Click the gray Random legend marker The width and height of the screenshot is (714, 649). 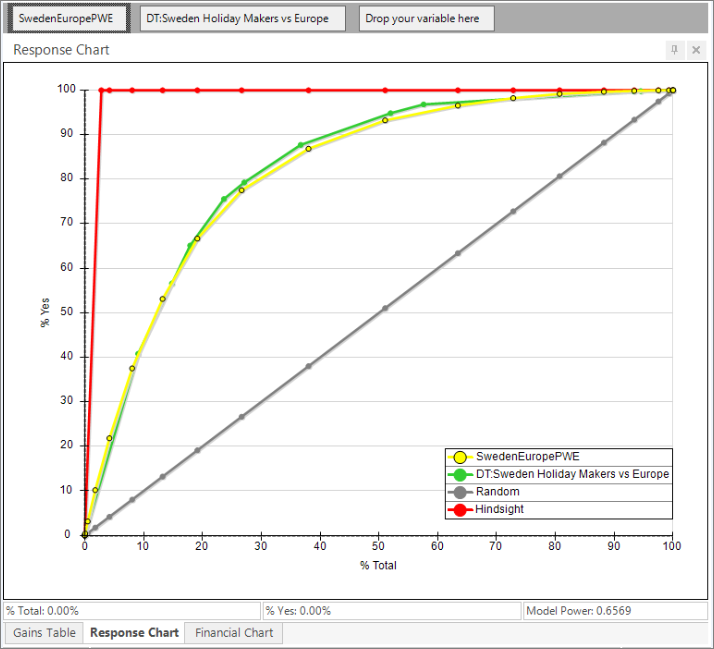(460, 492)
